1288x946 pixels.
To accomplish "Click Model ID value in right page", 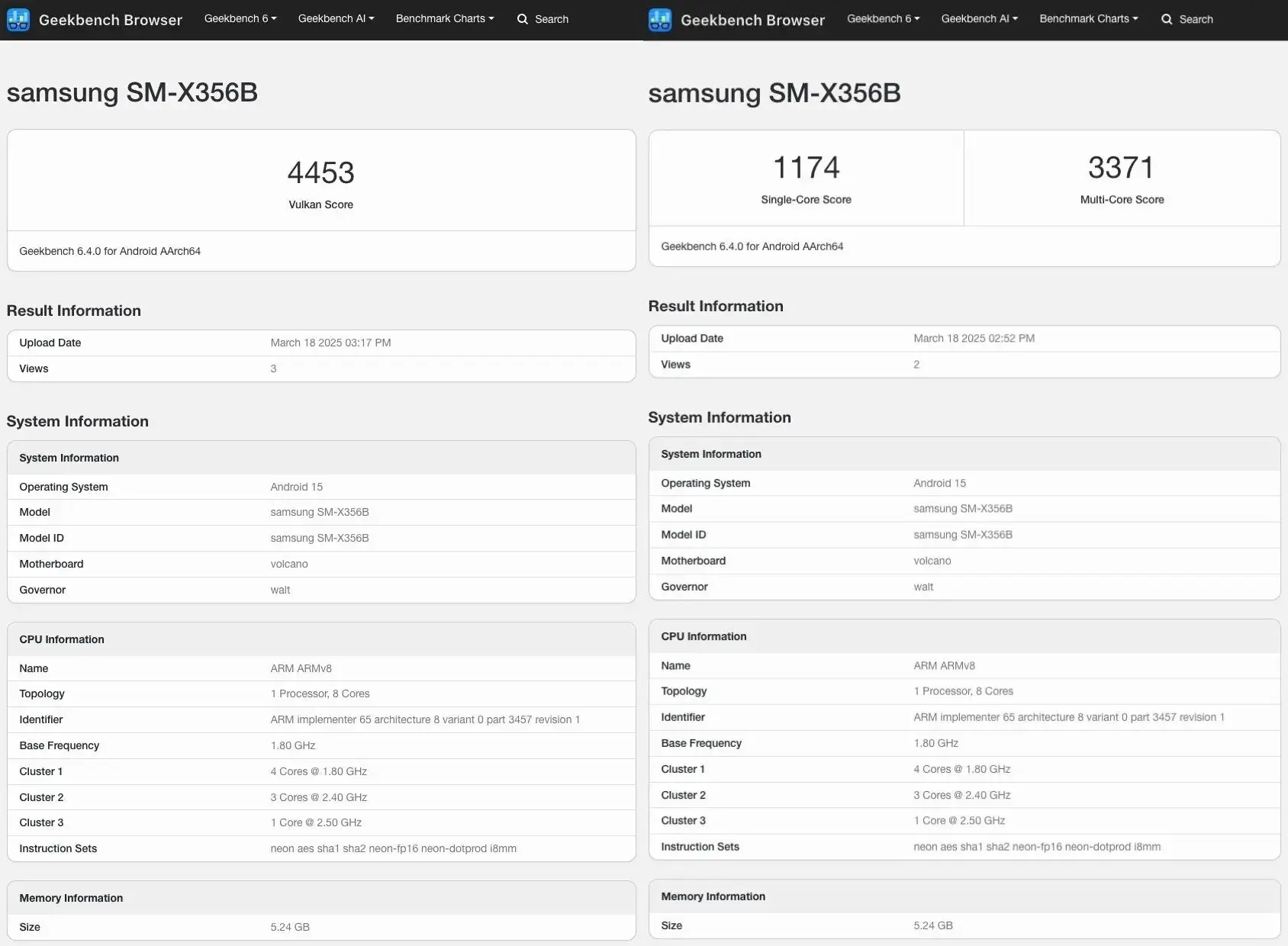I will (x=963, y=536).
